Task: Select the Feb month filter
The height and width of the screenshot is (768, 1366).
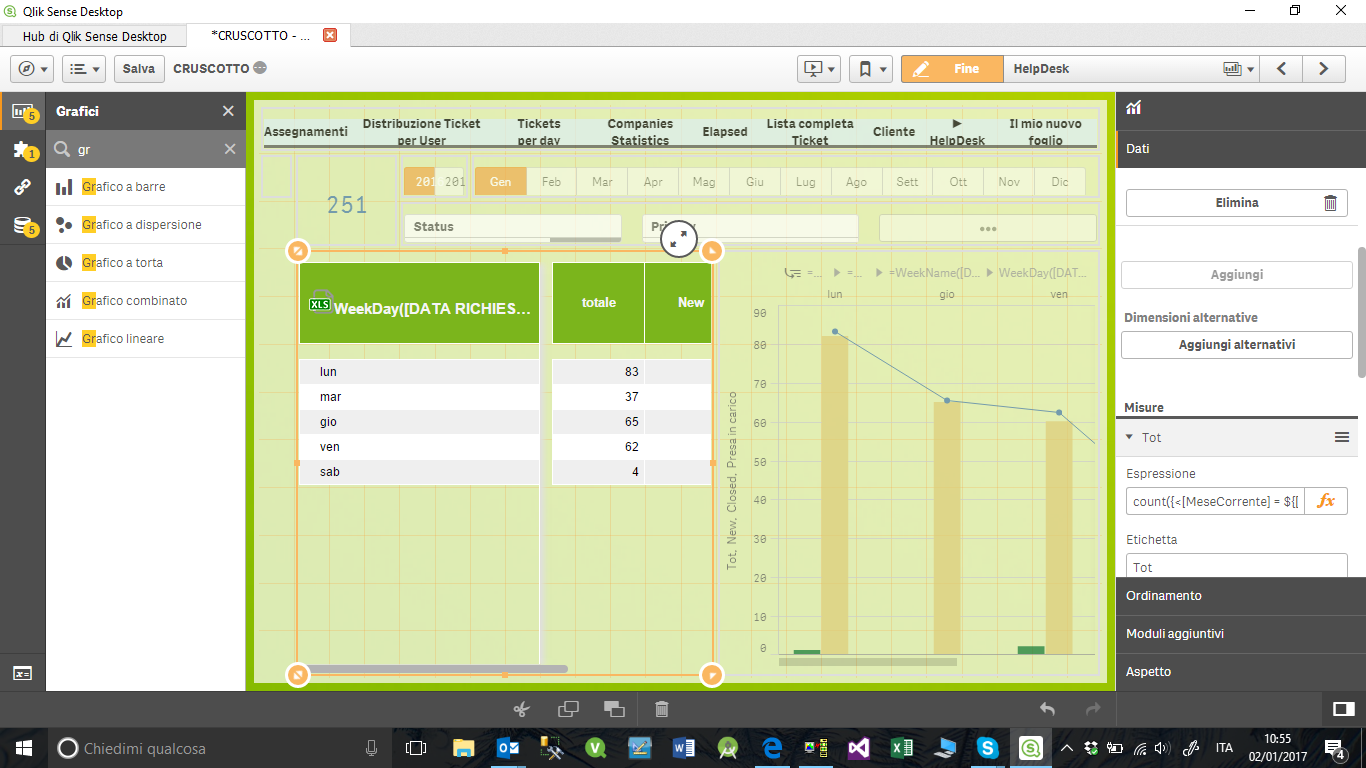Action: (551, 182)
